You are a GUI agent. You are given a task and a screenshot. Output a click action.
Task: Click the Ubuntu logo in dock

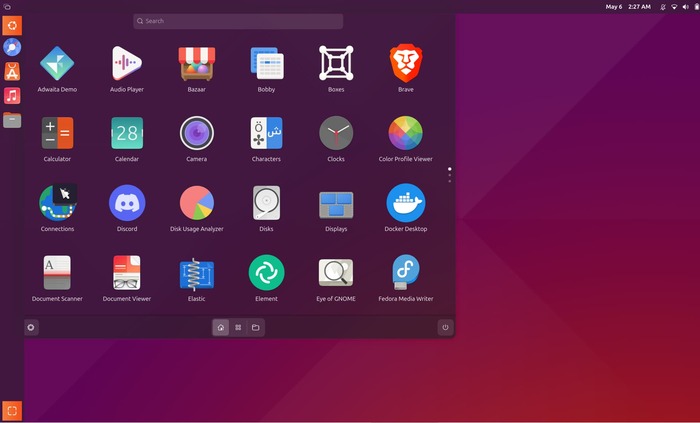[x=12, y=25]
